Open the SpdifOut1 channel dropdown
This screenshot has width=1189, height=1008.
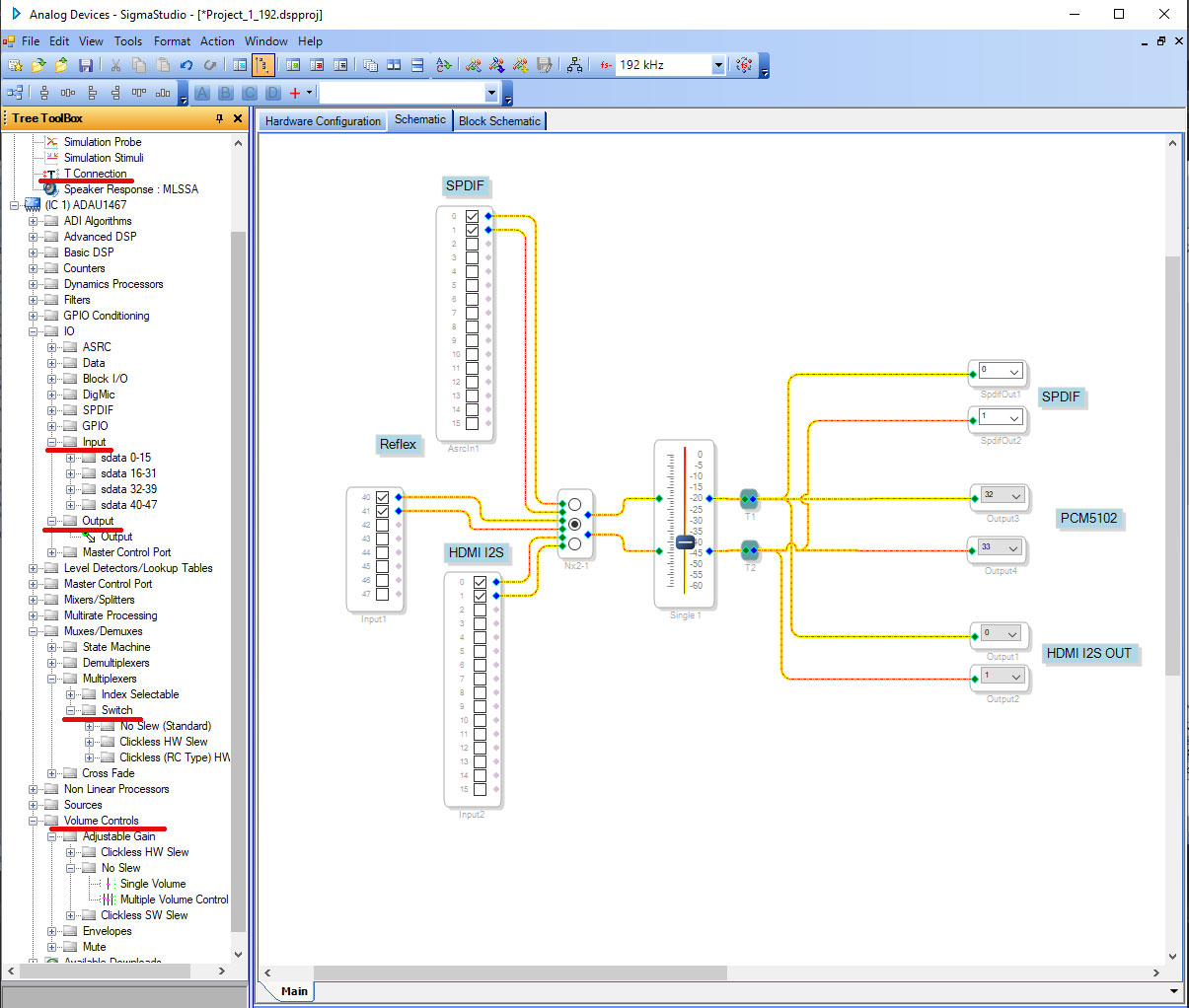(x=1013, y=372)
